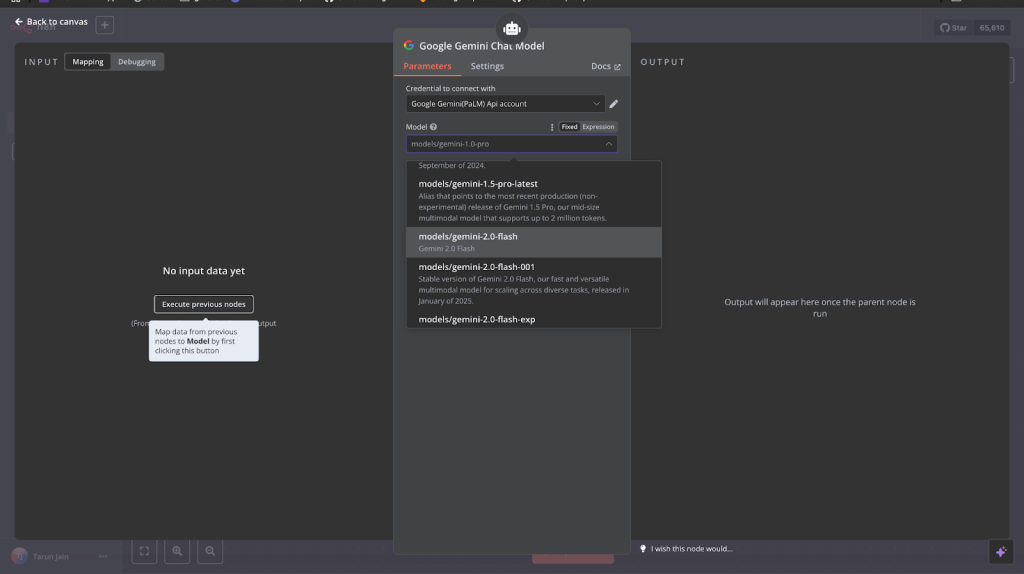Click Execute previous nodes button
Viewport: 1024px width, 574px height.
point(204,304)
